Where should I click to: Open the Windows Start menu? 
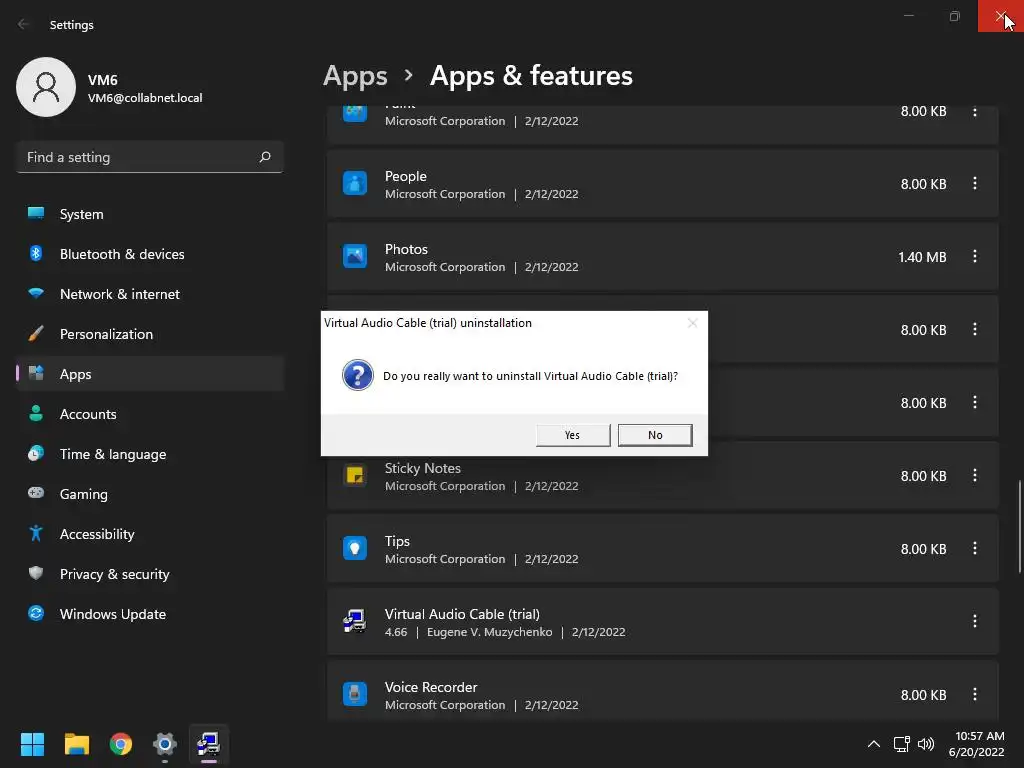tap(32, 744)
